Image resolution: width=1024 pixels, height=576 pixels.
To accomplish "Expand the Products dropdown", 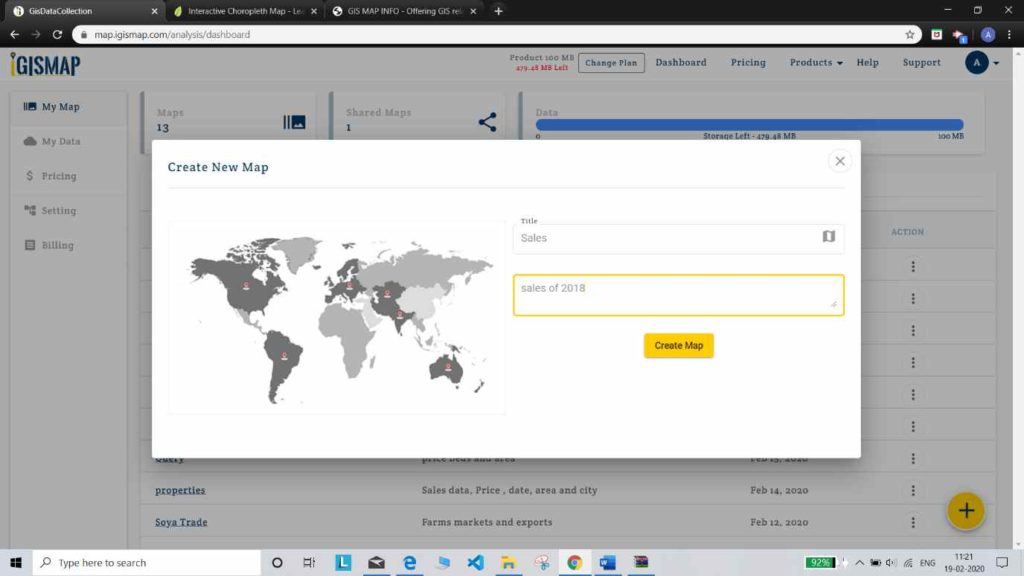I will [816, 63].
